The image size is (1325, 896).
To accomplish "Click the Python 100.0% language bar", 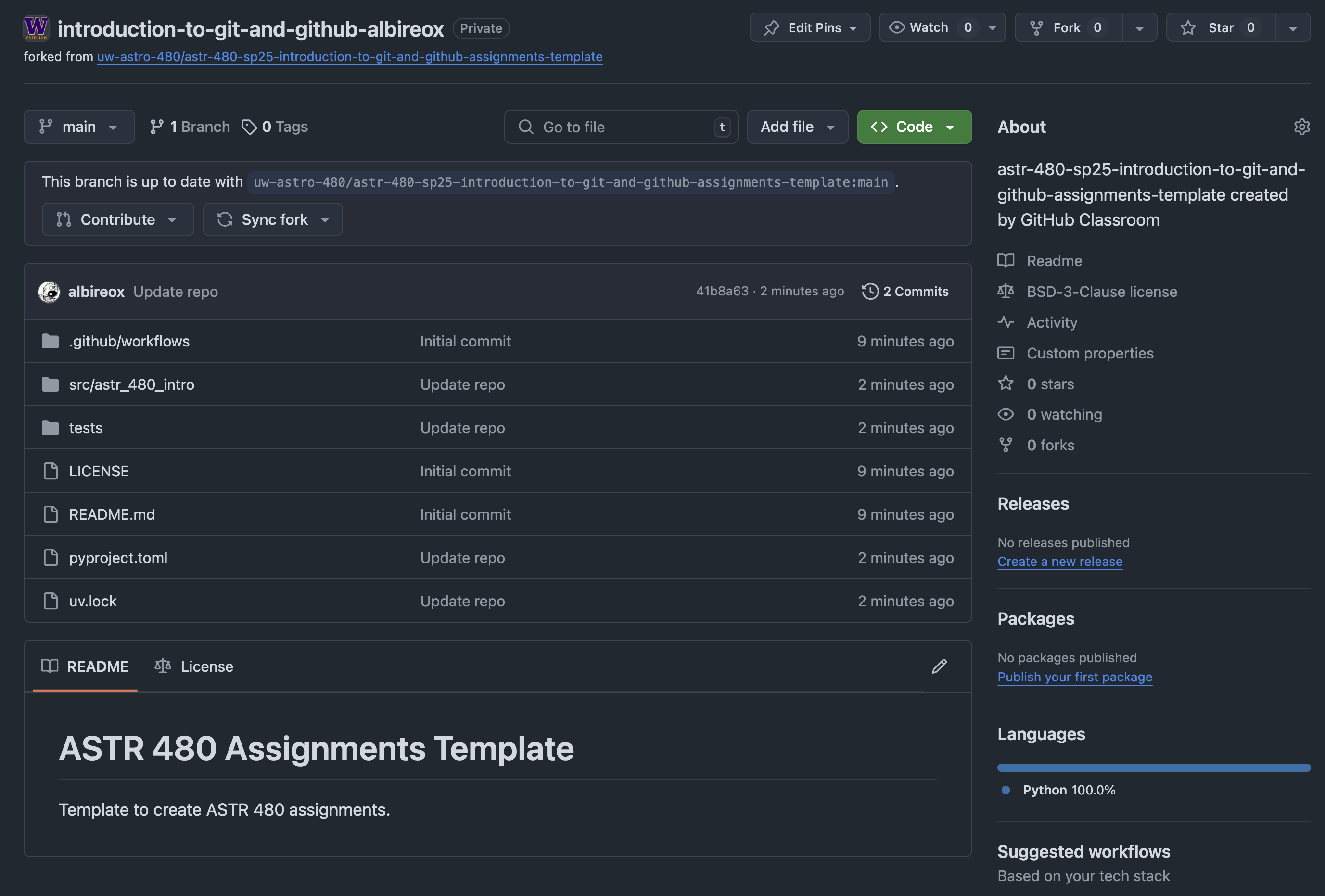I will click(1153, 767).
